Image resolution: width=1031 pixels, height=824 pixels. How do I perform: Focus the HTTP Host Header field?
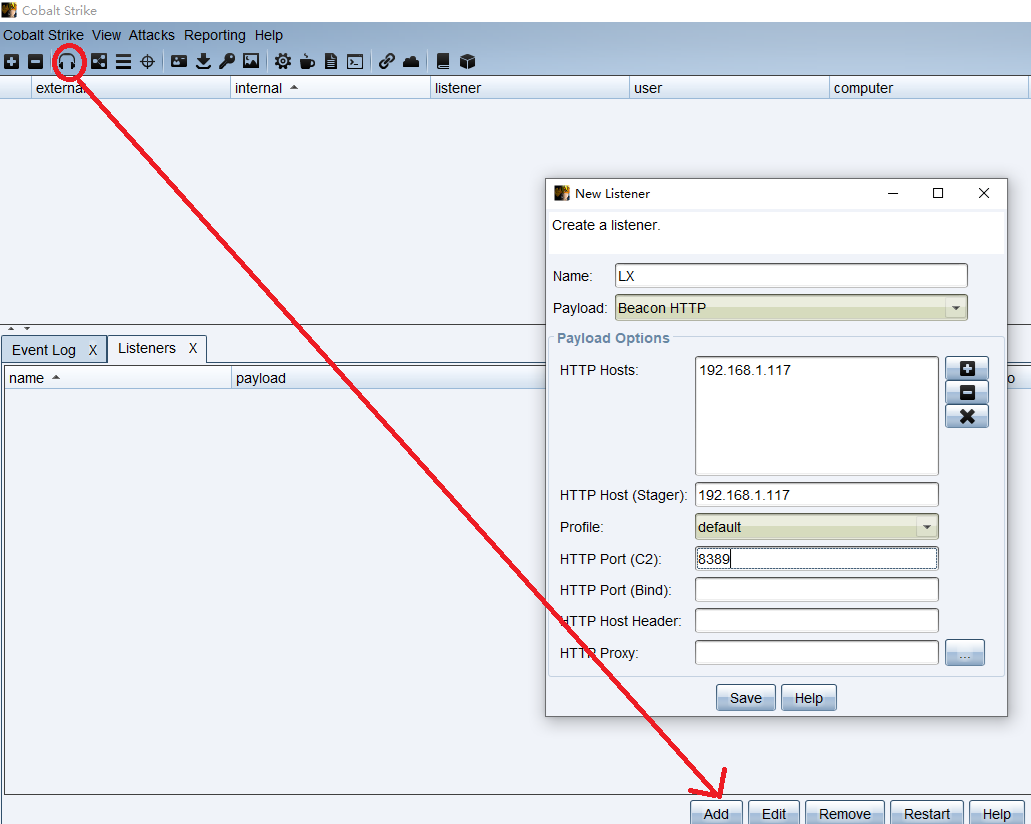pyautogui.click(x=817, y=621)
